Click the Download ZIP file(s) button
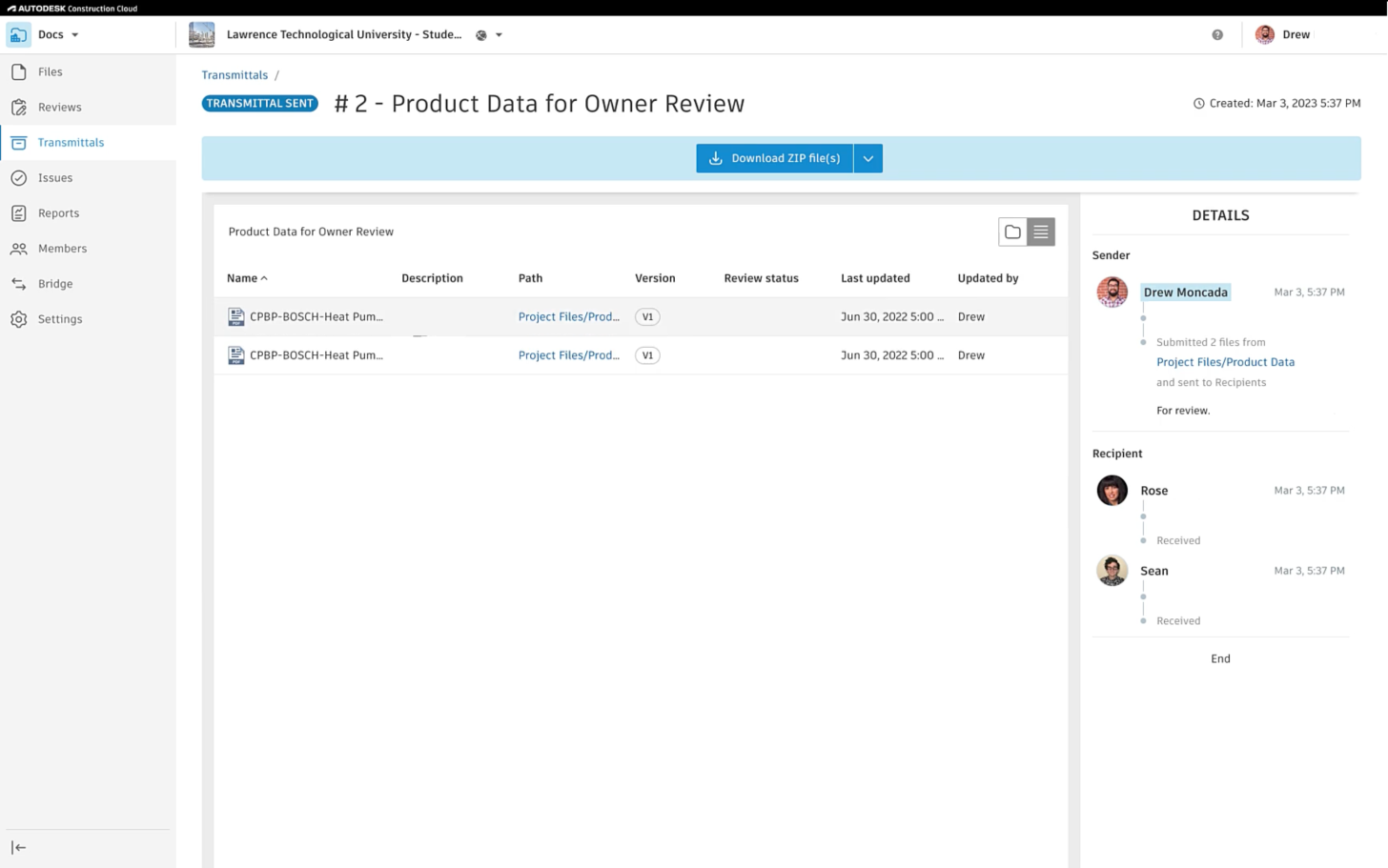This screenshot has height=868, width=1388. click(774, 158)
